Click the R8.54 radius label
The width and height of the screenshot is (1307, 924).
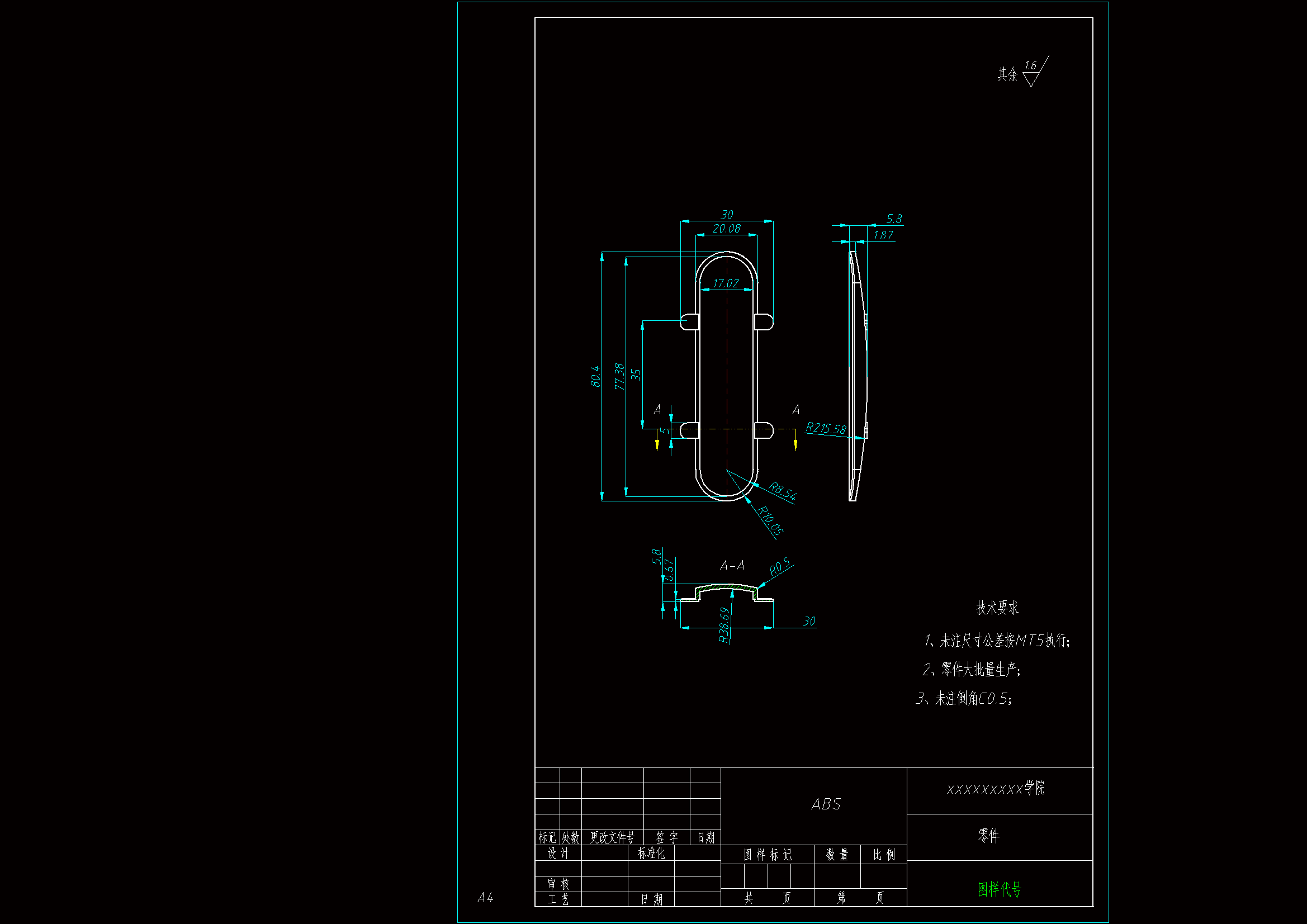point(782,491)
